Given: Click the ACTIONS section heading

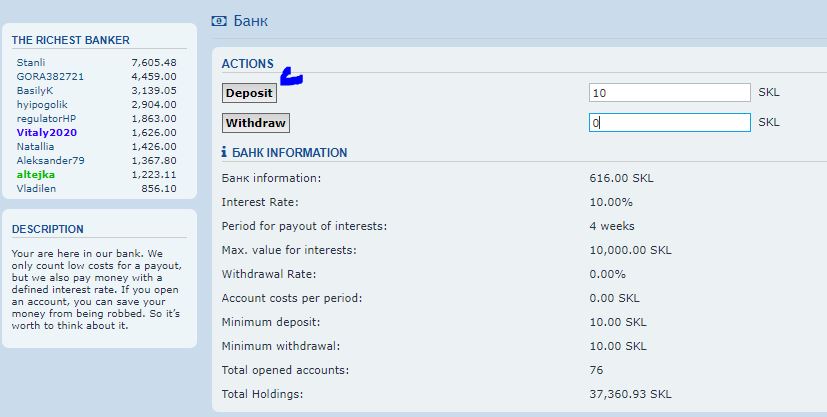Looking at the screenshot, I should coord(247,64).
